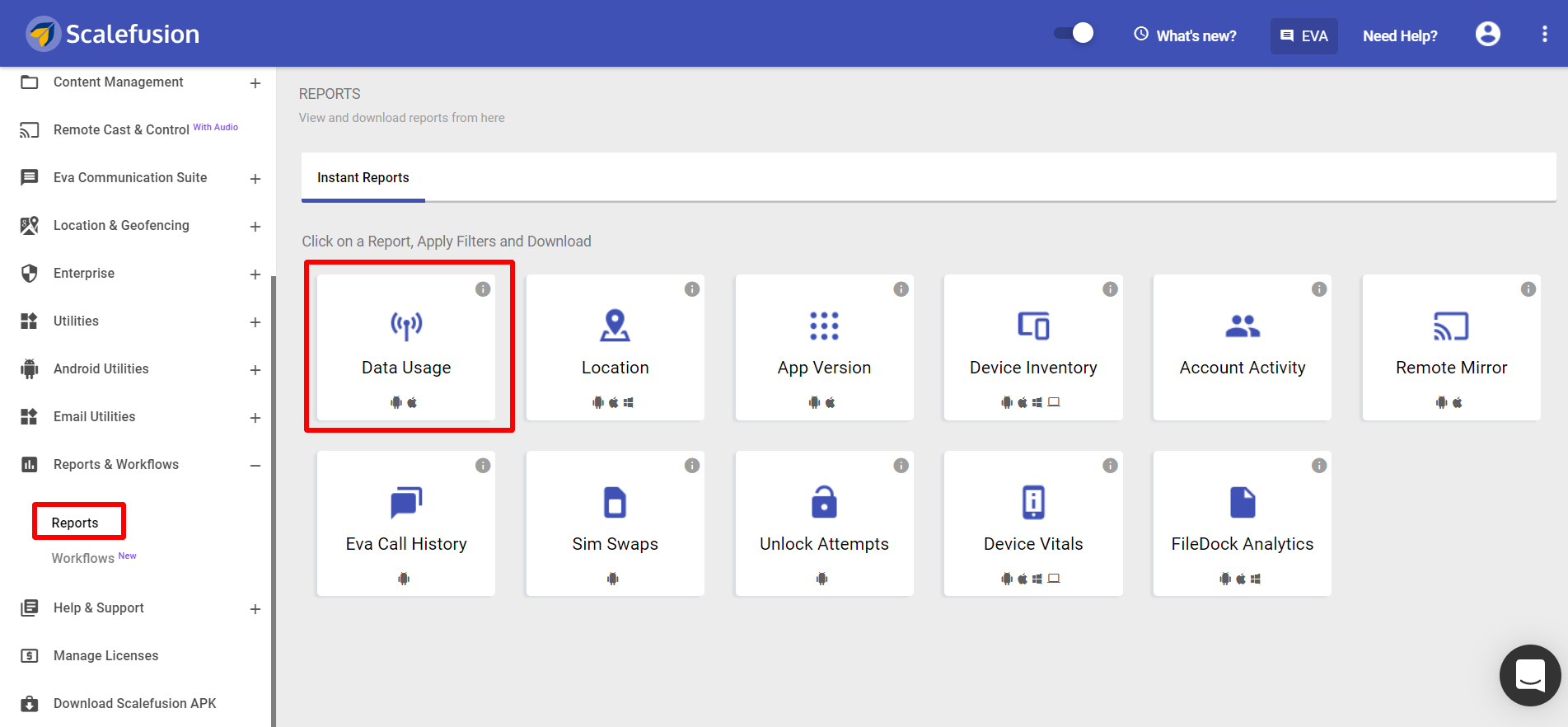Open the Location report card
The image size is (1568, 727).
coord(615,348)
